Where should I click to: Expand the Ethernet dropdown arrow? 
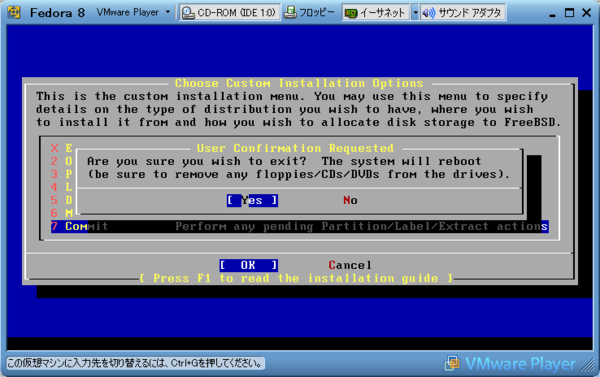[x=415, y=13]
